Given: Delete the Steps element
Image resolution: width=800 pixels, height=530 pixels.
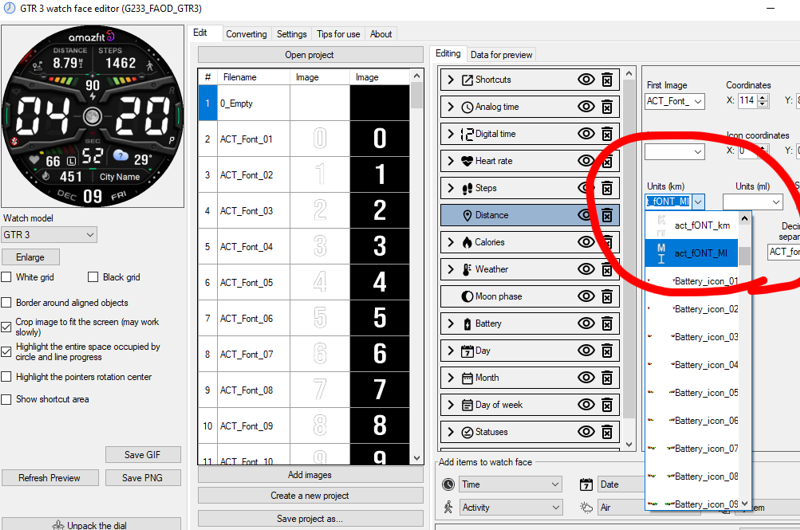Looking at the screenshot, I should [607, 188].
